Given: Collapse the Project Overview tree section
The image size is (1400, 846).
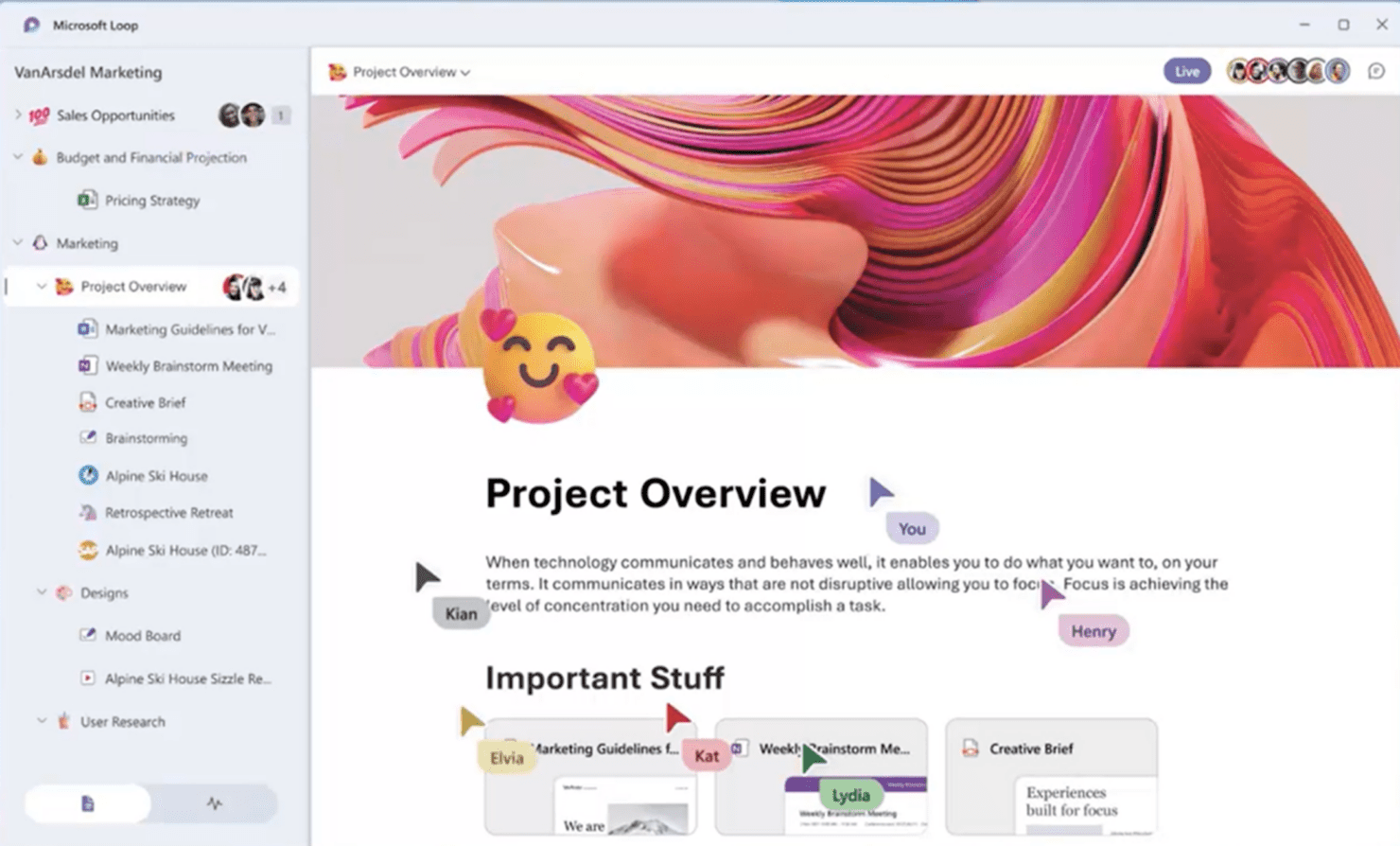Looking at the screenshot, I should pos(41,286).
